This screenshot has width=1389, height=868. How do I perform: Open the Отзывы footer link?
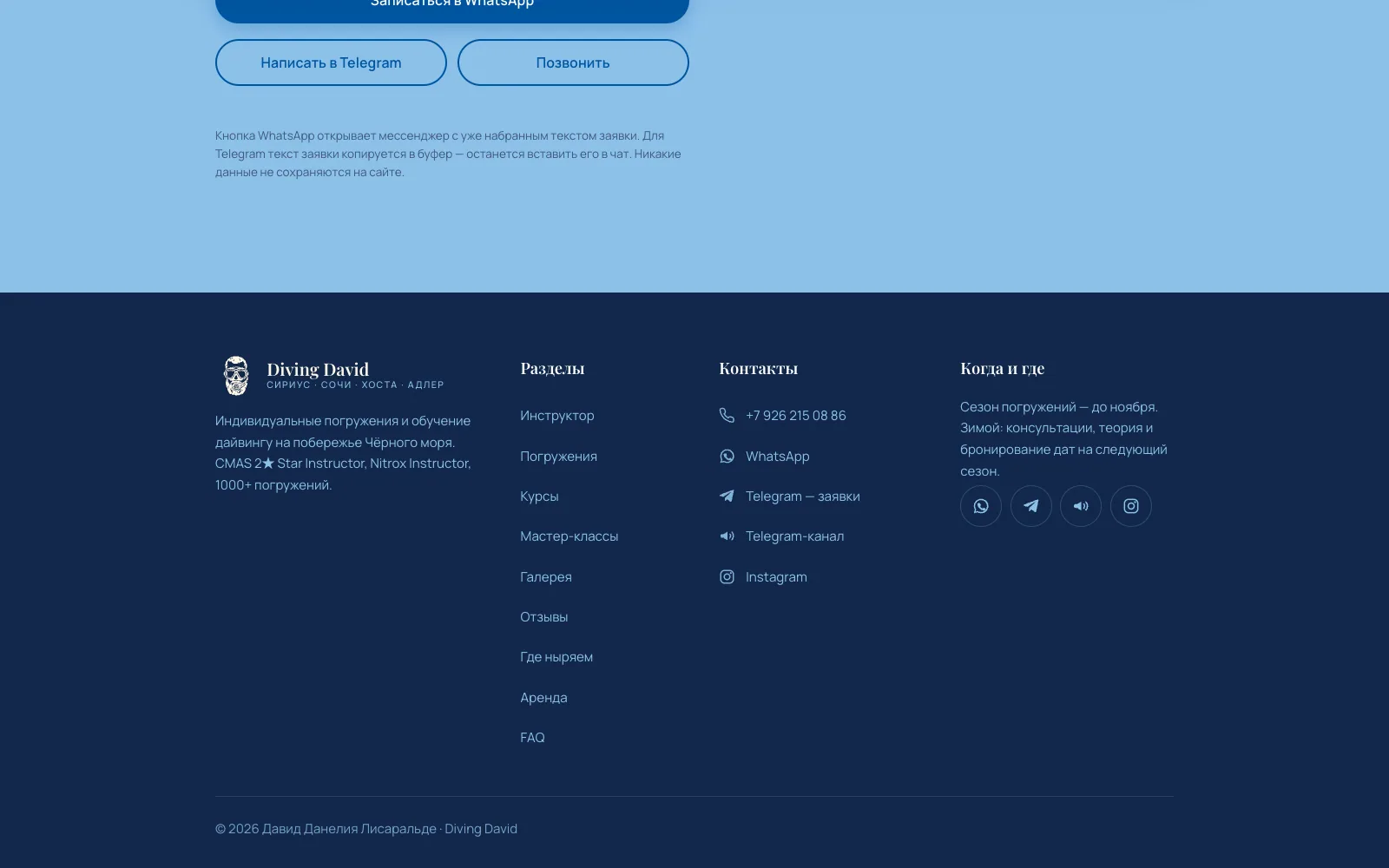(x=544, y=617)
